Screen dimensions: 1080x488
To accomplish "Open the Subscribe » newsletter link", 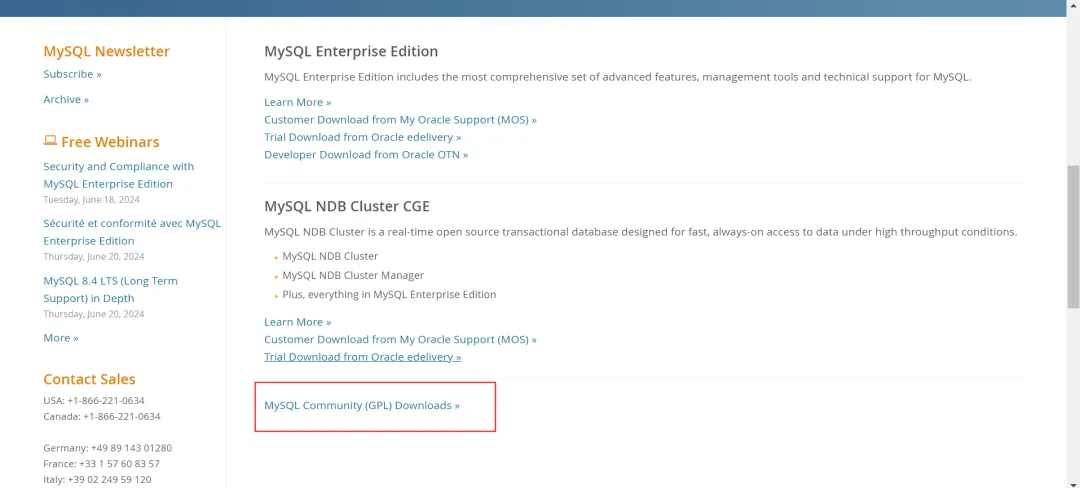I will (x=72, y=74).
